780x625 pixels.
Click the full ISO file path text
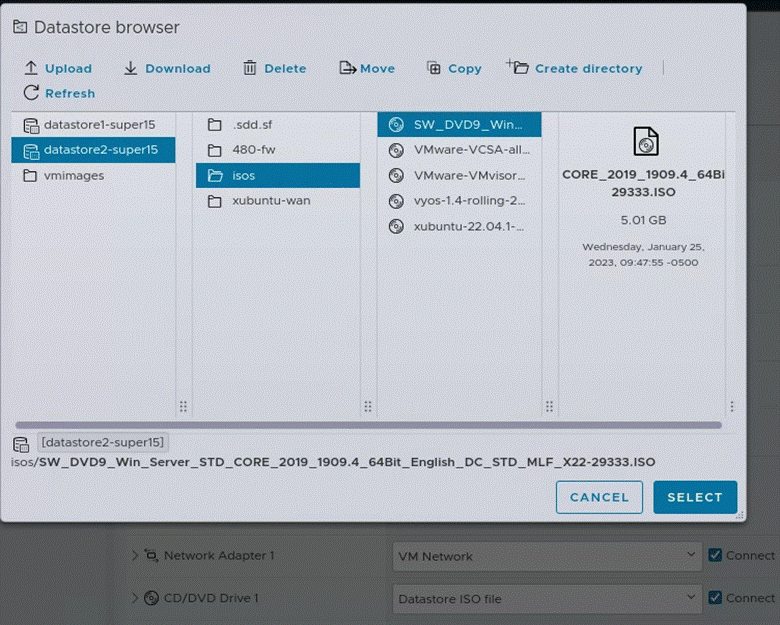333,462
